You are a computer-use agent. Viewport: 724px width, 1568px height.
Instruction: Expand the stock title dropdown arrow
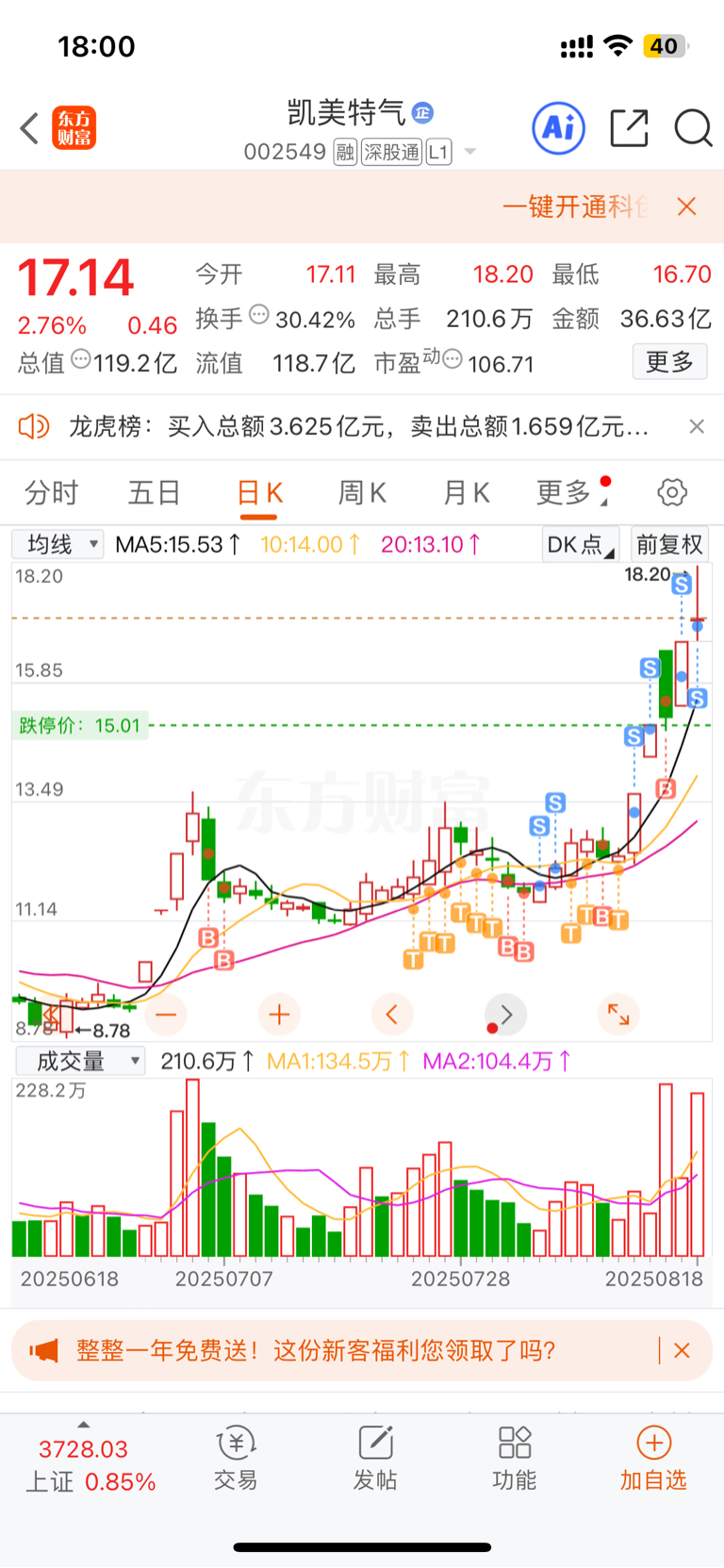click(x=469, y=152)
